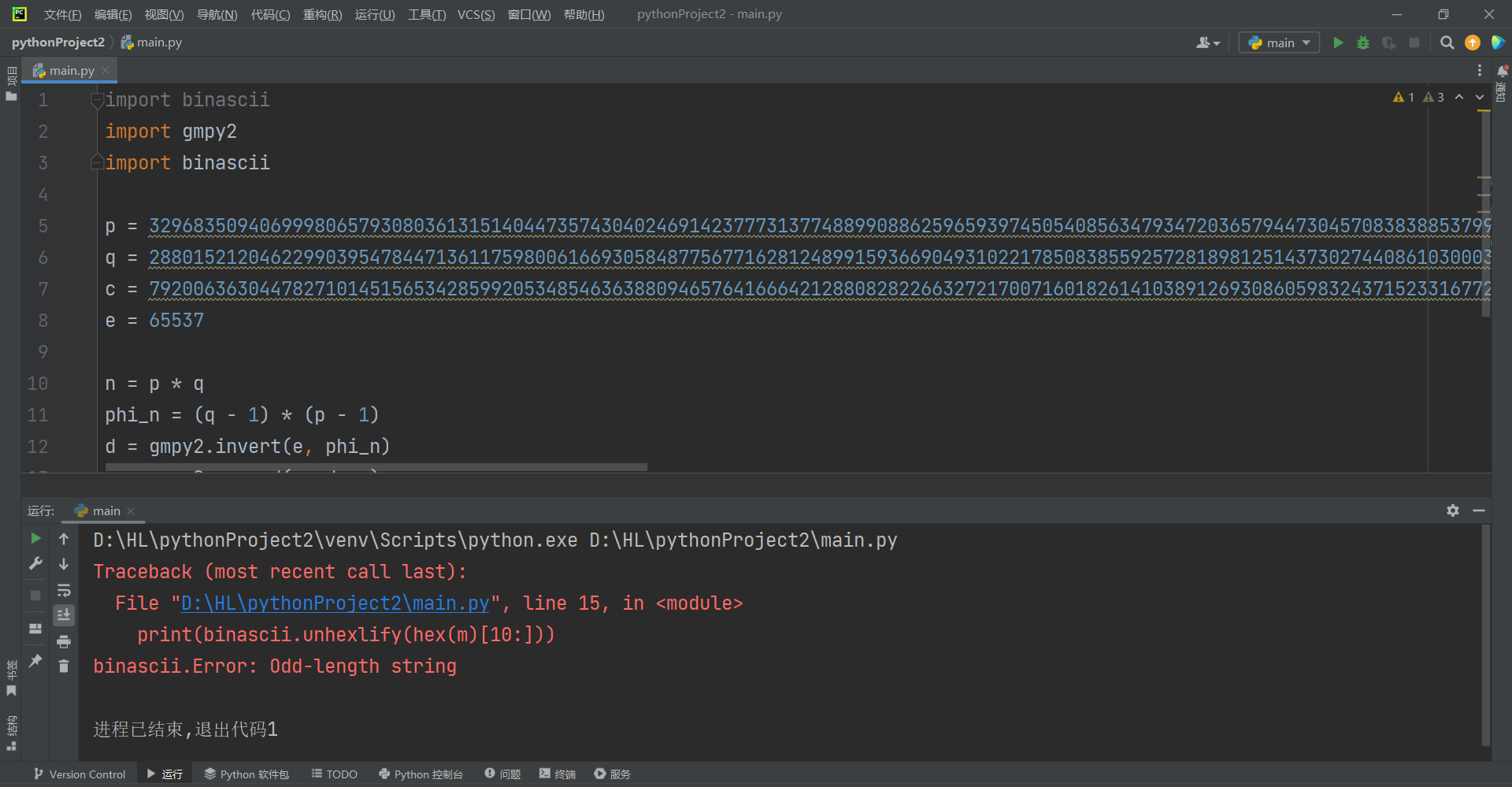The image size is (1512, 787).
Task: Click pythonProject2 in the breadcrumb
Action: click(57, 43)
